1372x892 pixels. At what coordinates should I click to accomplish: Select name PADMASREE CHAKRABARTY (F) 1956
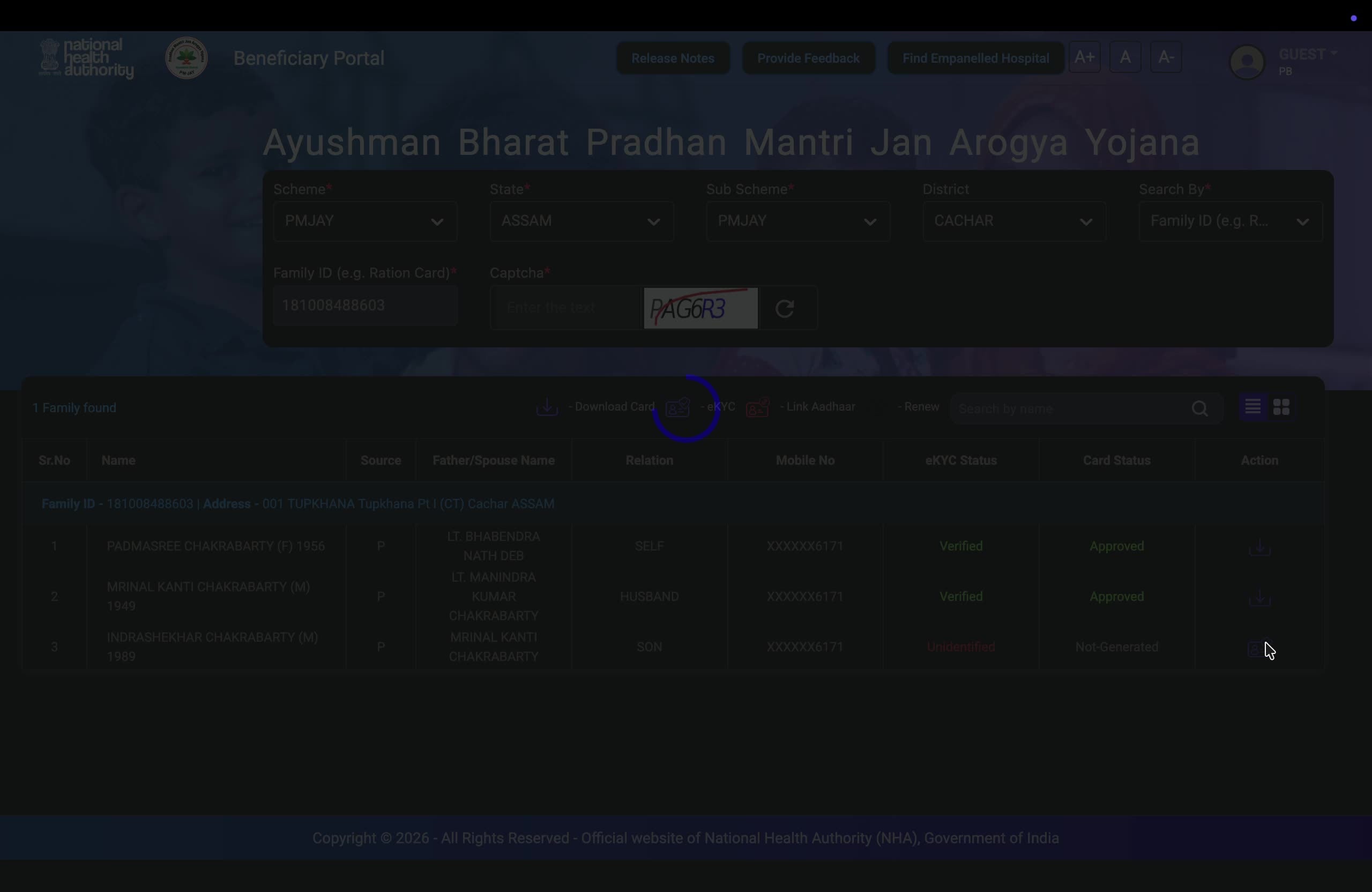(x=215, y=546)
